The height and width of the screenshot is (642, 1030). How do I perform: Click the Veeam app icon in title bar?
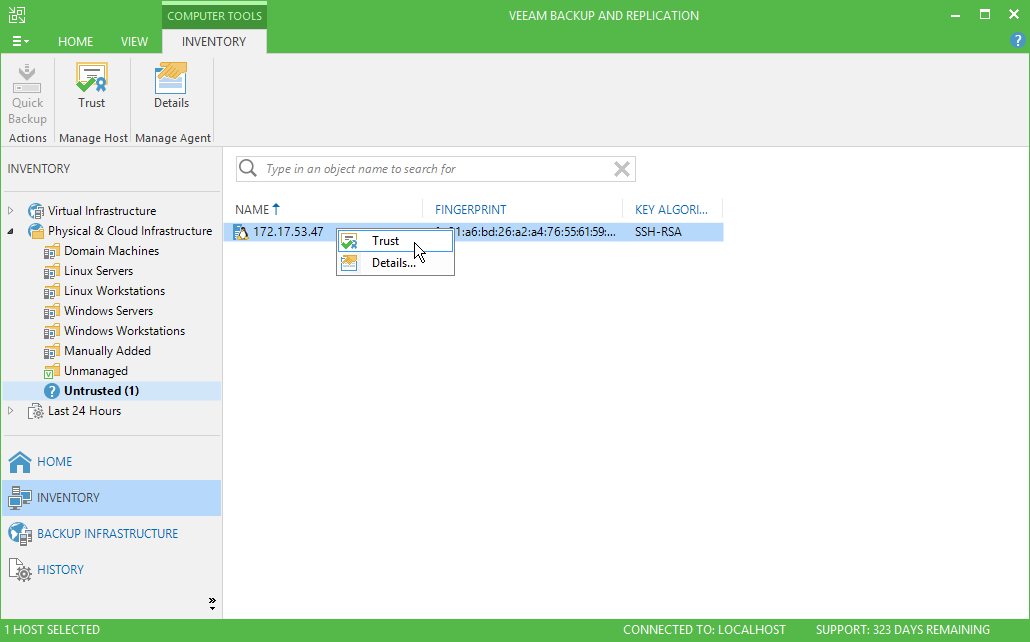tap(17, 15)
